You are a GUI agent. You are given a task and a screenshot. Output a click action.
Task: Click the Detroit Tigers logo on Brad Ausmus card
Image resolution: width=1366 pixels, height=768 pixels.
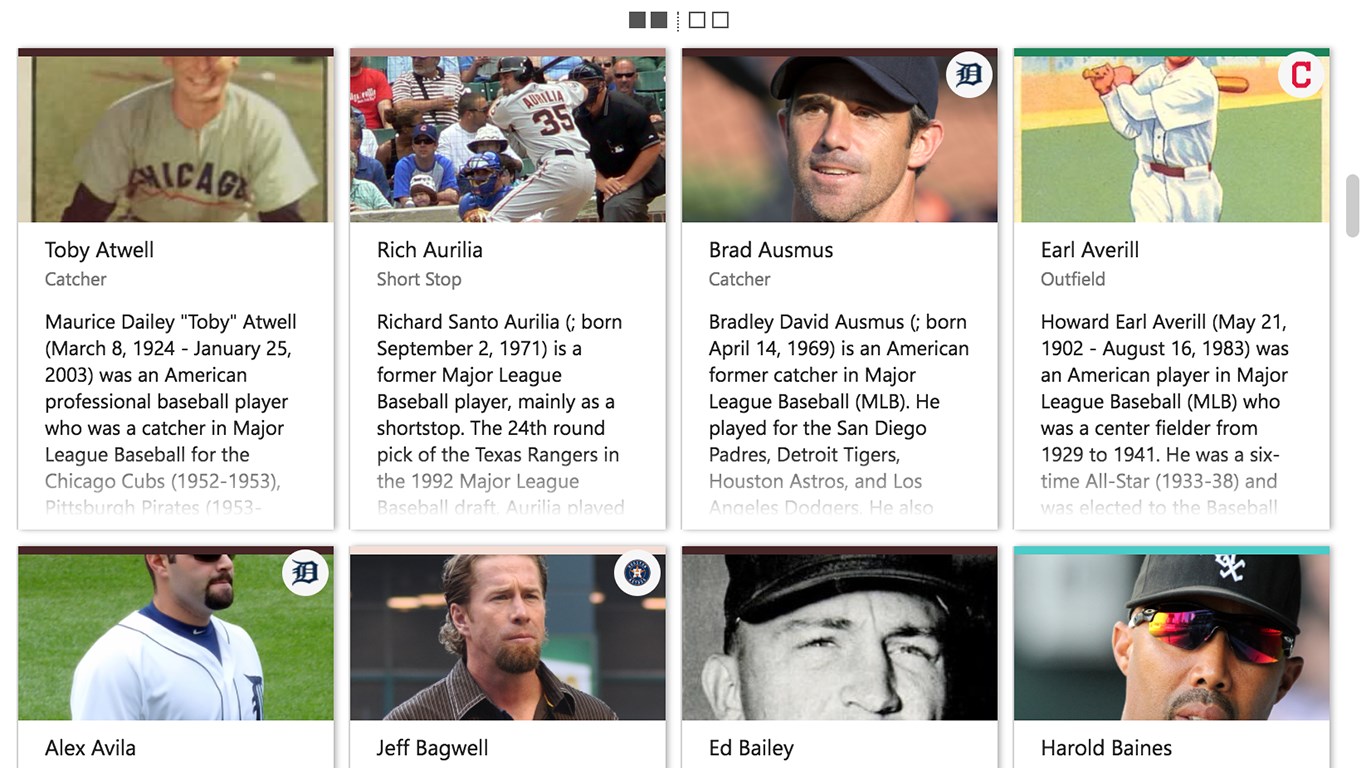pos(969,75)
